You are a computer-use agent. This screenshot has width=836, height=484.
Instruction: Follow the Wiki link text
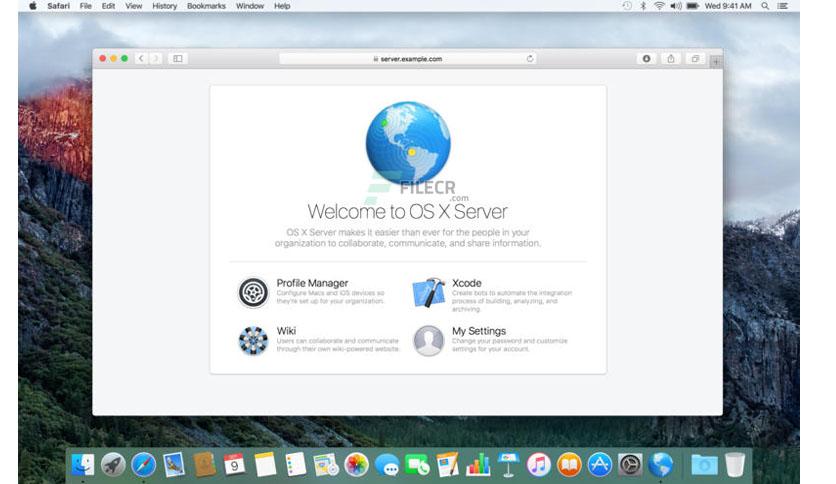286,331
